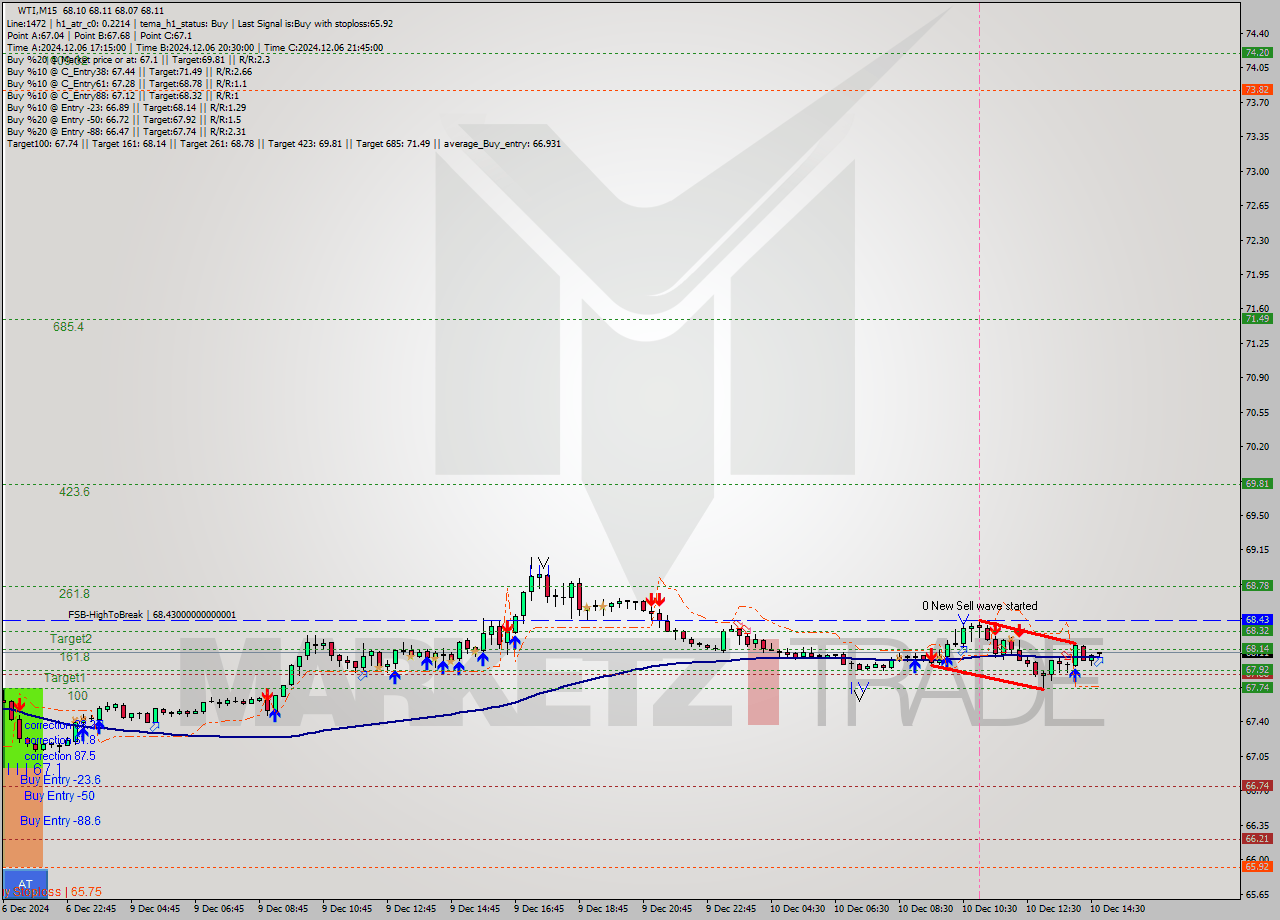The width and height of the screenshot is (1280, 920).
Task: Click the 'Buy Entry -23.6' label
Action: tap(60, 780)
